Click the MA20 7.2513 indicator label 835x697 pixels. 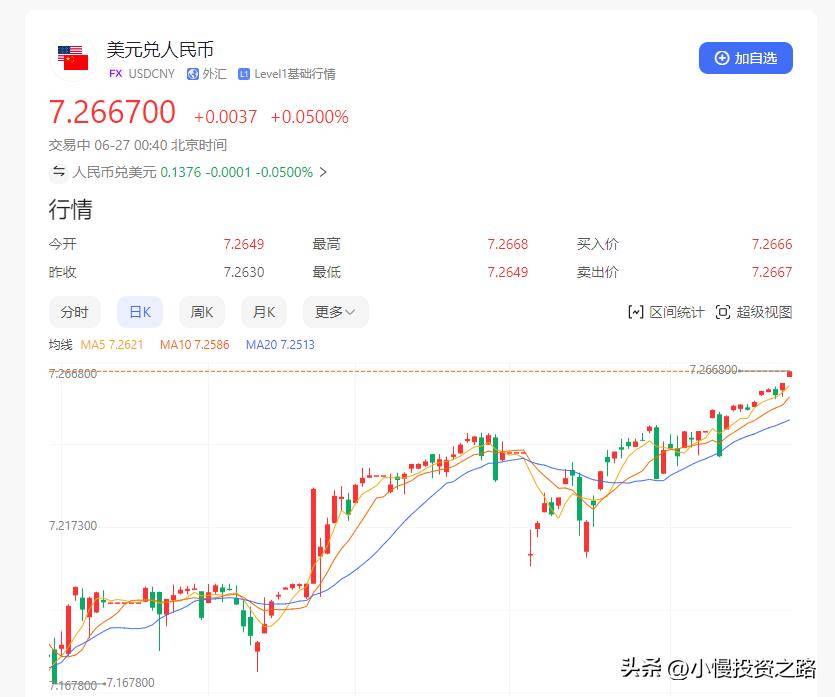point(280,345)
